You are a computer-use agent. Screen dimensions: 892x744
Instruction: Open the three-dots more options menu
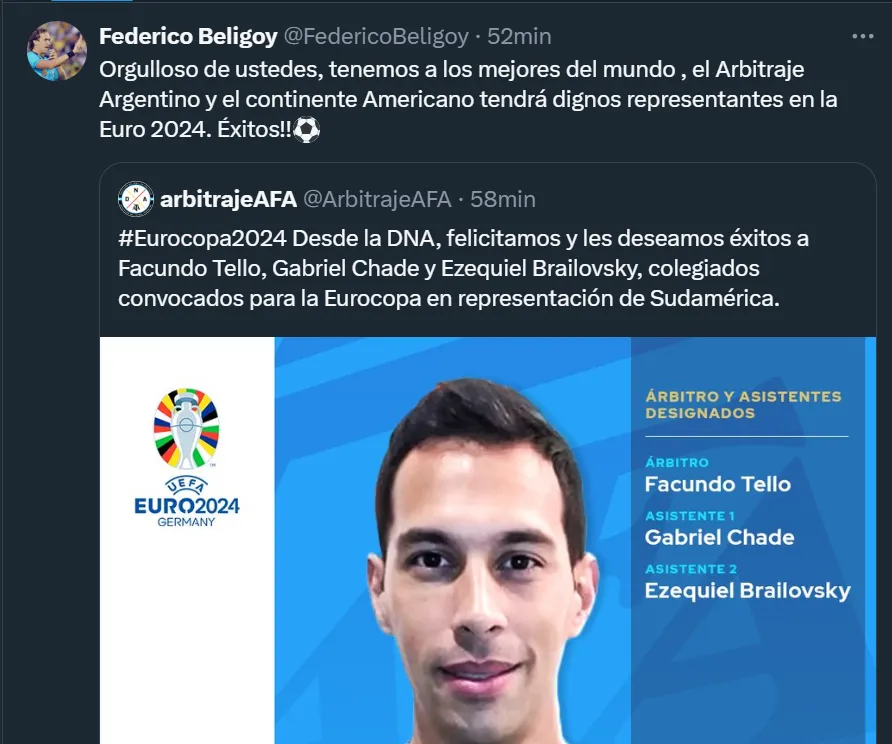pyautogui.click(x=862, y=36)
